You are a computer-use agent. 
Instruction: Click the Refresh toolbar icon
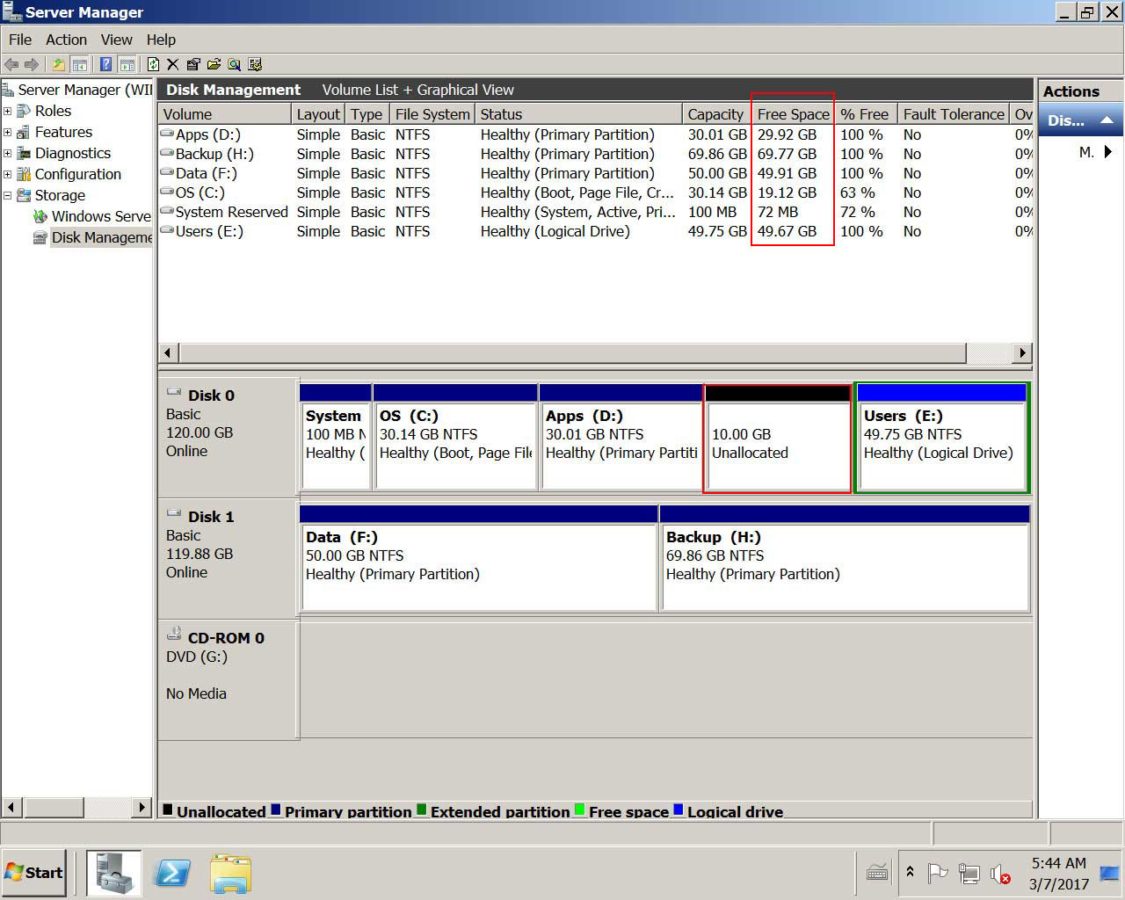156,65
